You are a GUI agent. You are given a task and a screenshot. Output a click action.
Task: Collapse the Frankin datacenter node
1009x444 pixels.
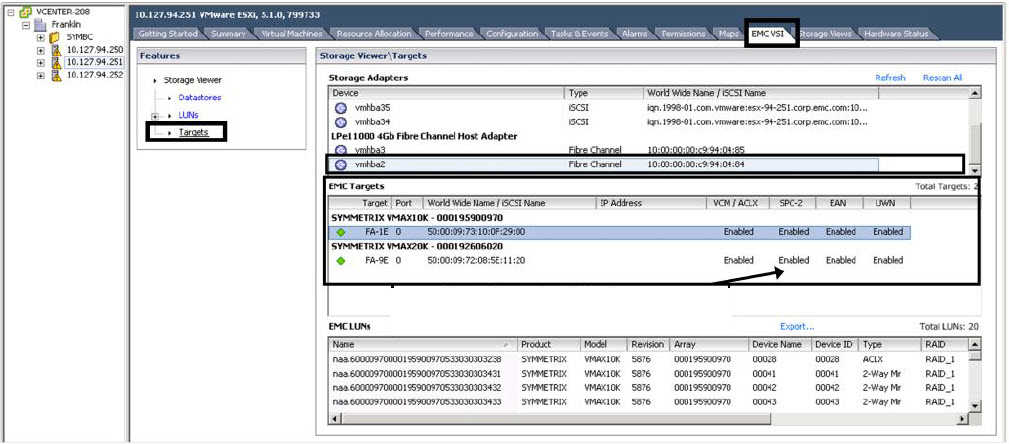[x=26, y=25]
